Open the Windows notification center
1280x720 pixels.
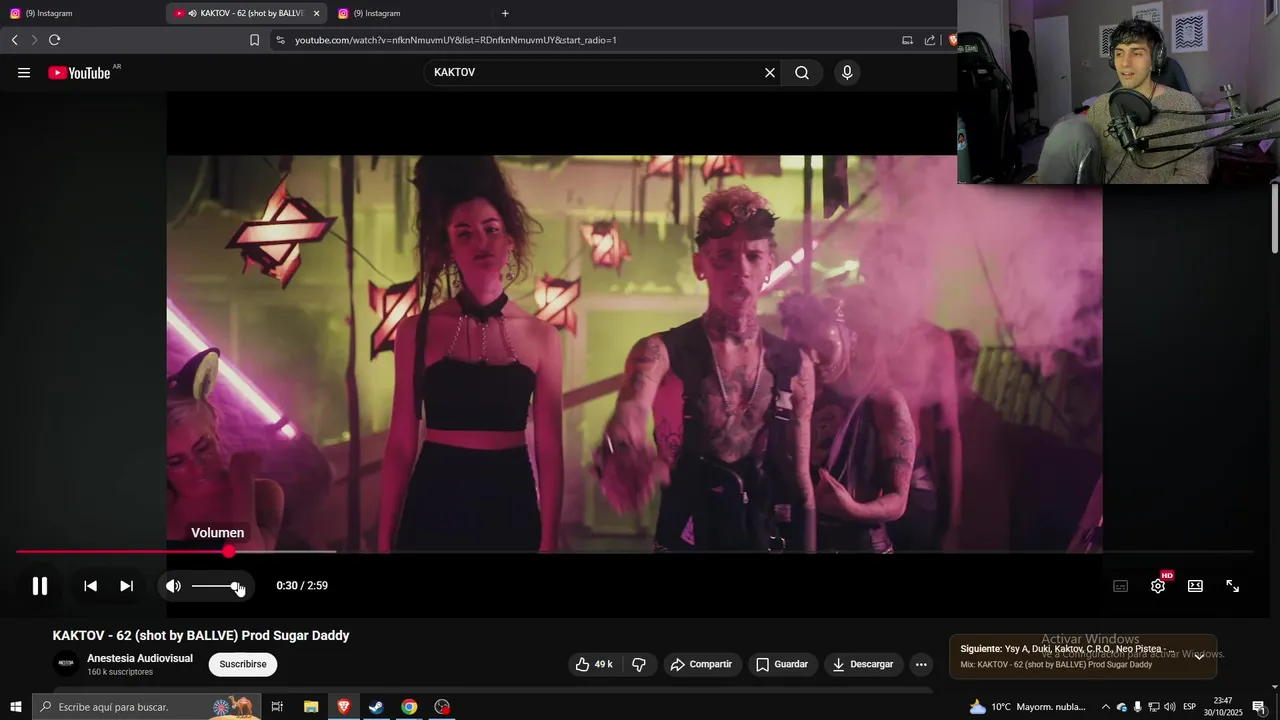click(x=1259, y=707)
